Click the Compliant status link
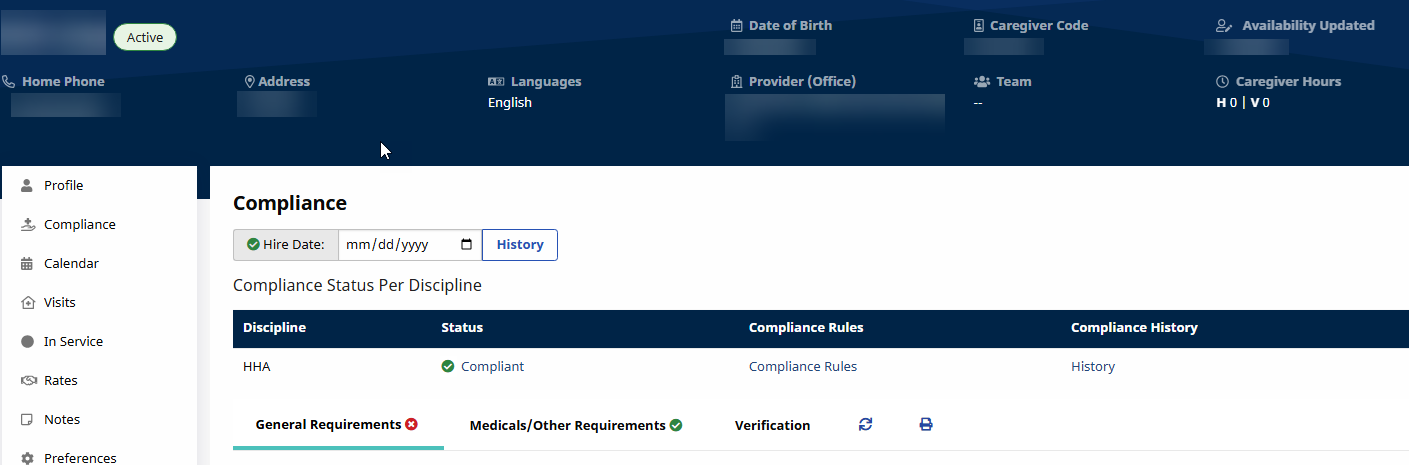The height and width of the screenshot is (465, 1409). 492,367
